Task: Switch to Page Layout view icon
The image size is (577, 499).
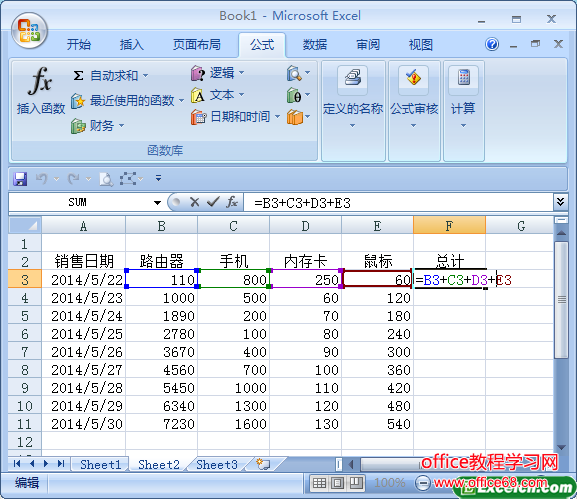Action: (x=337, y=482)
